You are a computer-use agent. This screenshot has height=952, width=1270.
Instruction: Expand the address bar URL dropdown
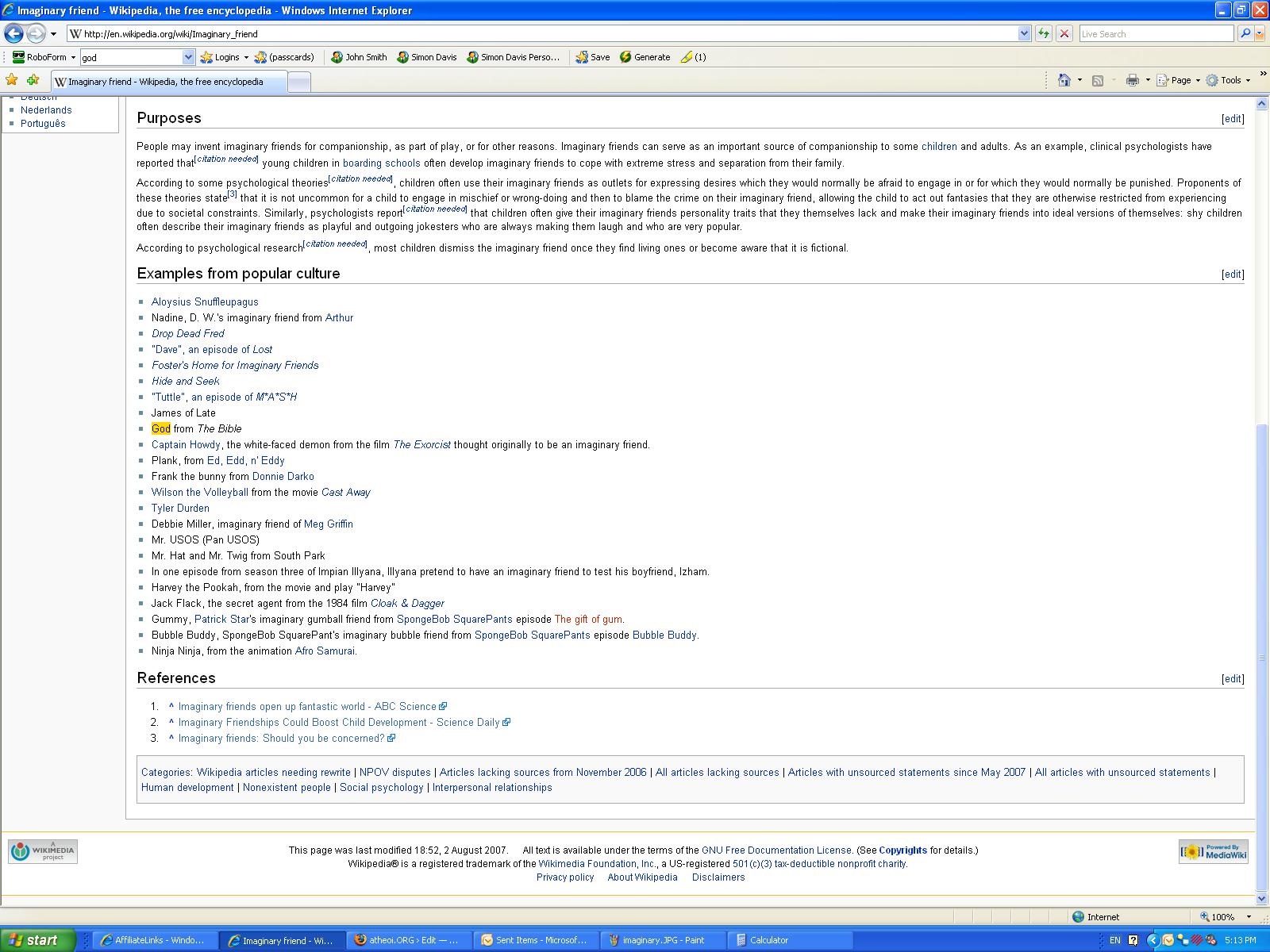click(1024, 33)
